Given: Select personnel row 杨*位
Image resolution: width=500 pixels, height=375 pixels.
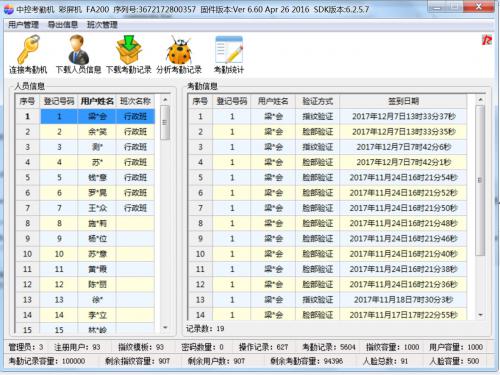Looking at the screenshot, I should point(85,239).
